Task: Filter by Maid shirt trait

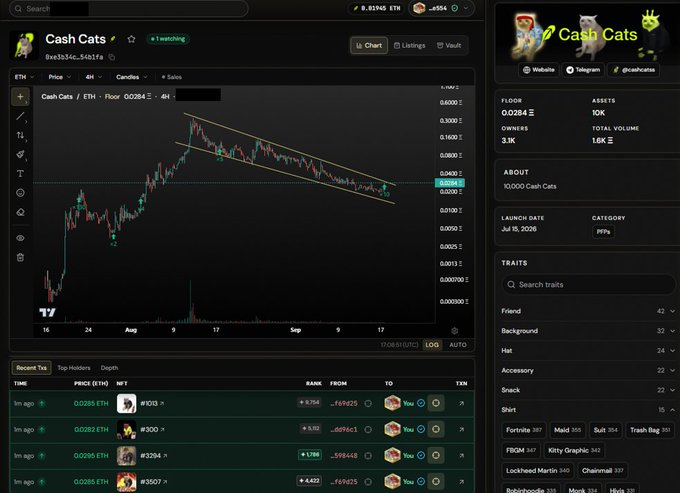Action: [x=567, y=430]
